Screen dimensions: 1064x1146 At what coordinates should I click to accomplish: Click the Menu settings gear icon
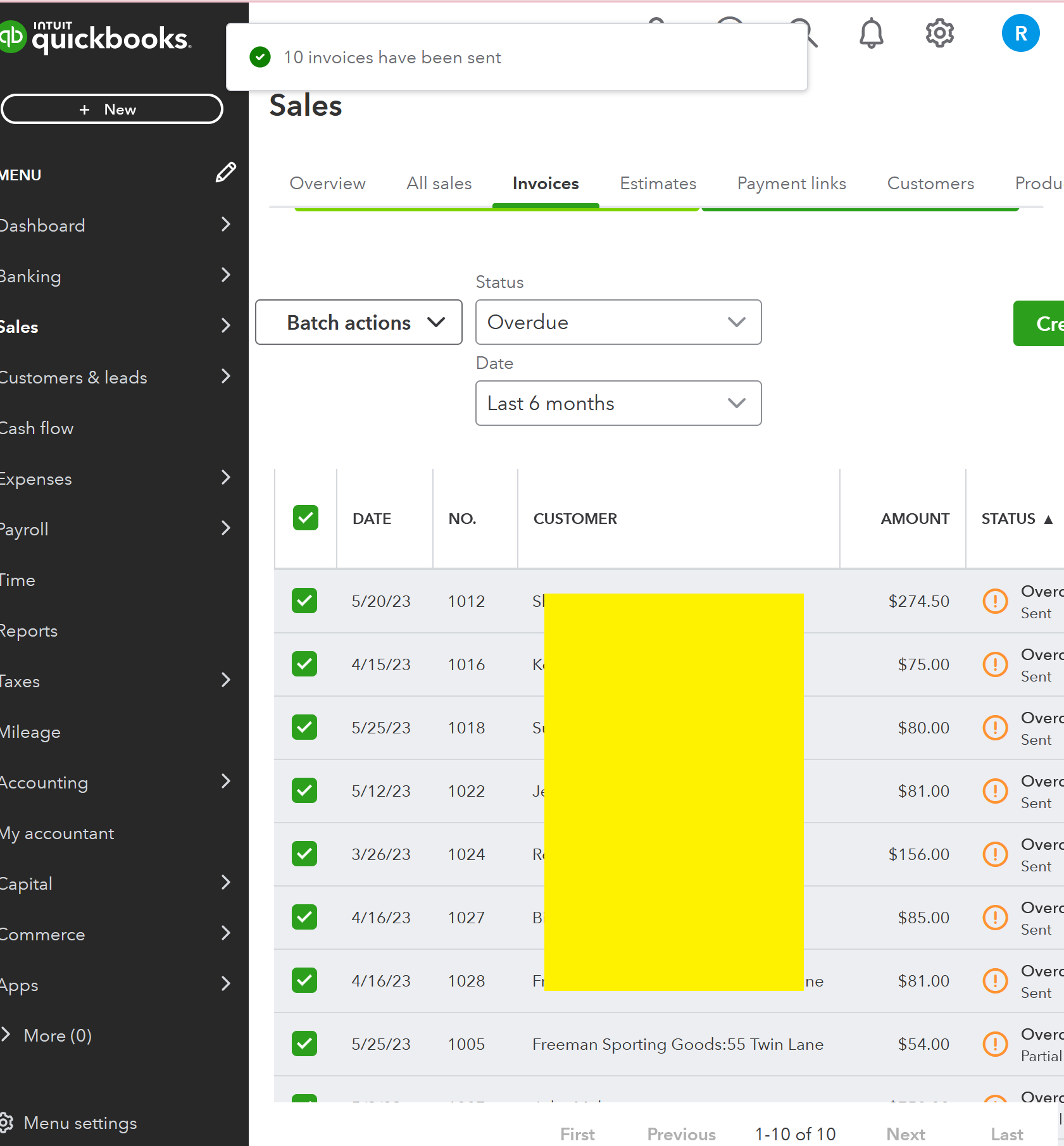pyautogui.click(x=6, y=1123)
